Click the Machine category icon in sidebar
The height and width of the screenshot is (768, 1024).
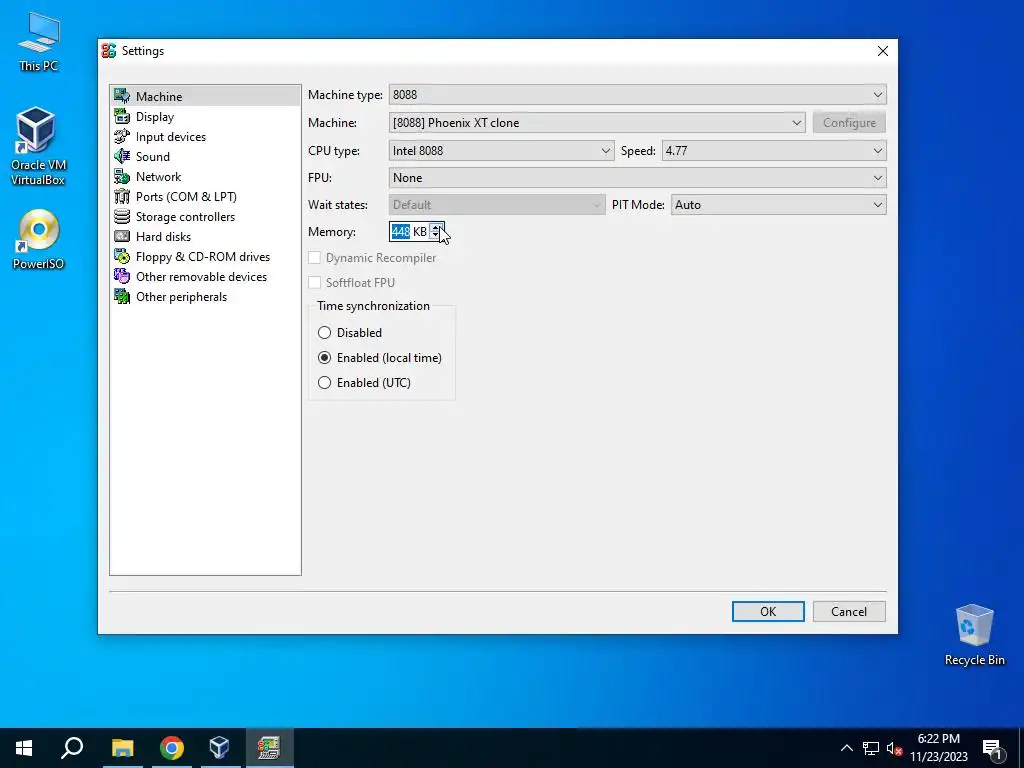point(122,96)
